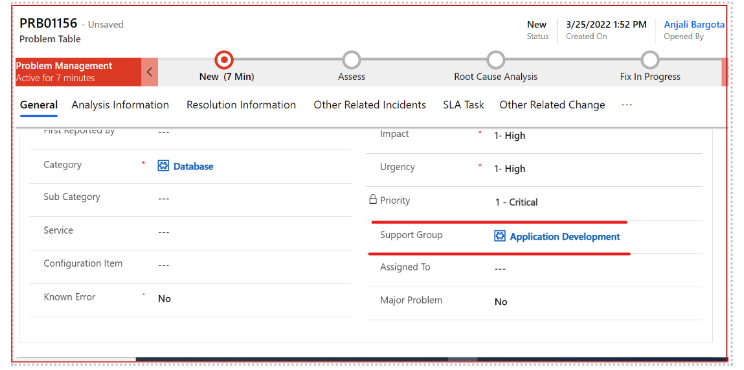Switch to Analysis Information tab
Image resolution: width=744 pixels, height=370 pixels.
tap(120, 105)
